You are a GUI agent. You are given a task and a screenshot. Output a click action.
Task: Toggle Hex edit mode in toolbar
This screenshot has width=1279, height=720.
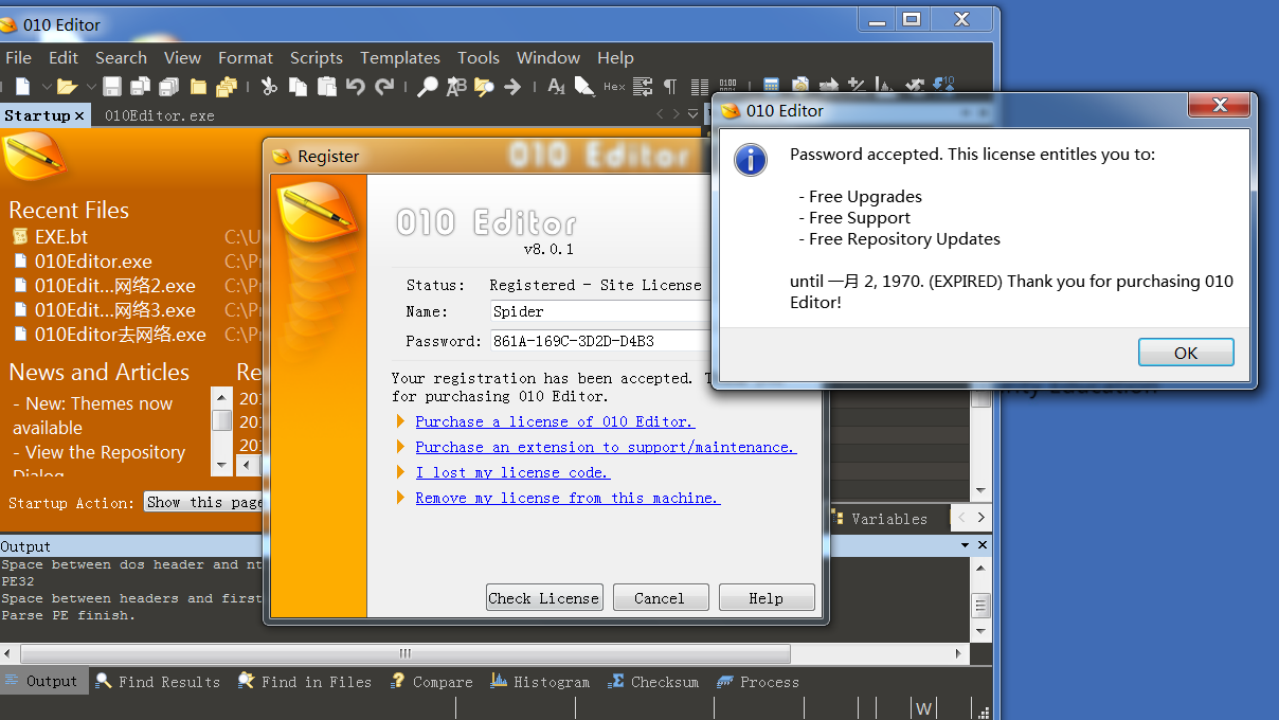(614, 87)
